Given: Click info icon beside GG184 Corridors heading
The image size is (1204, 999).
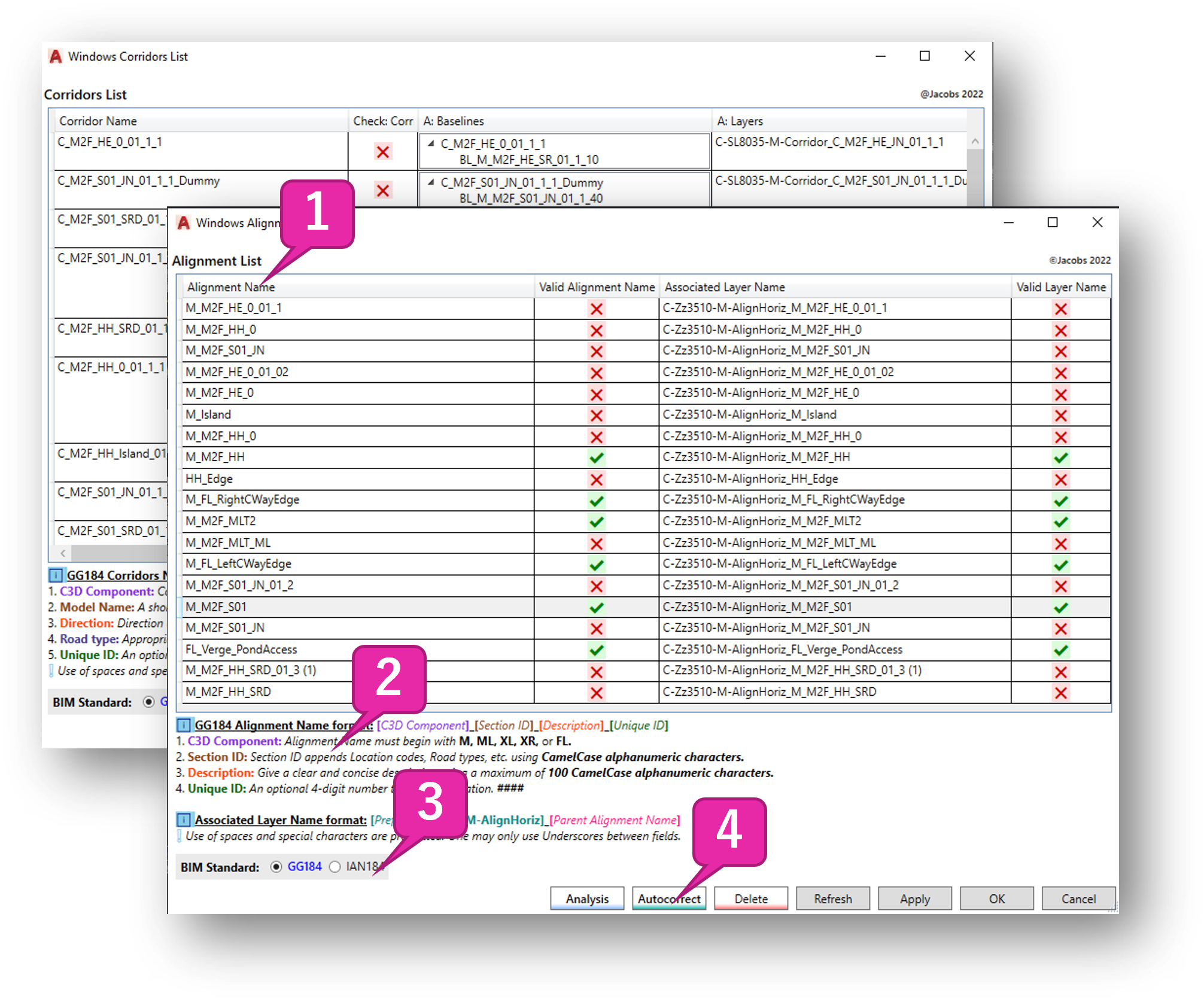Looking at the screenshot, I should click(56, 575).
